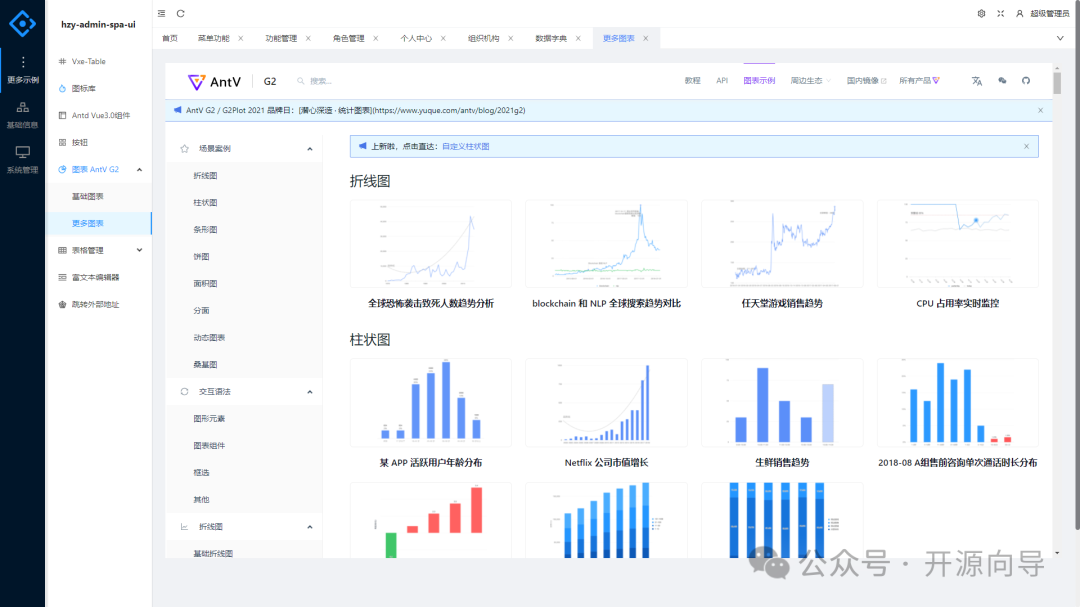Switch to the 首页 tab

coord(169,39)
